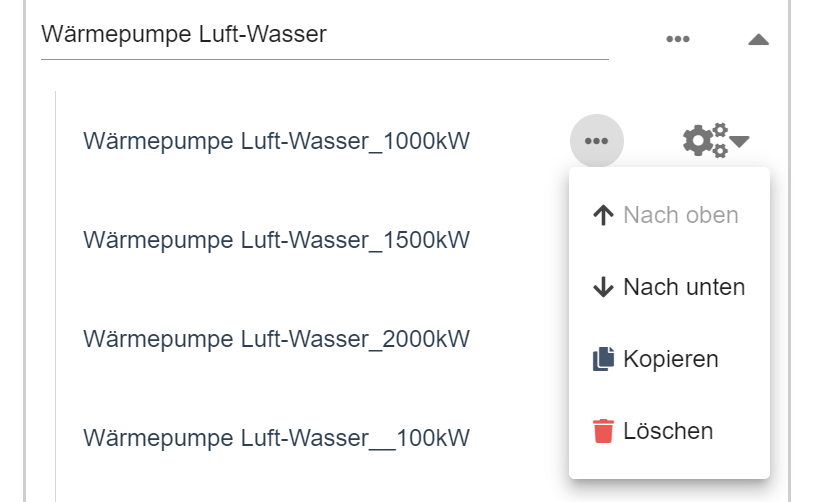Screen dimensions: 813x502
Task: Expand the caret beside the gears icon
Action: click(x=740, y=141)
